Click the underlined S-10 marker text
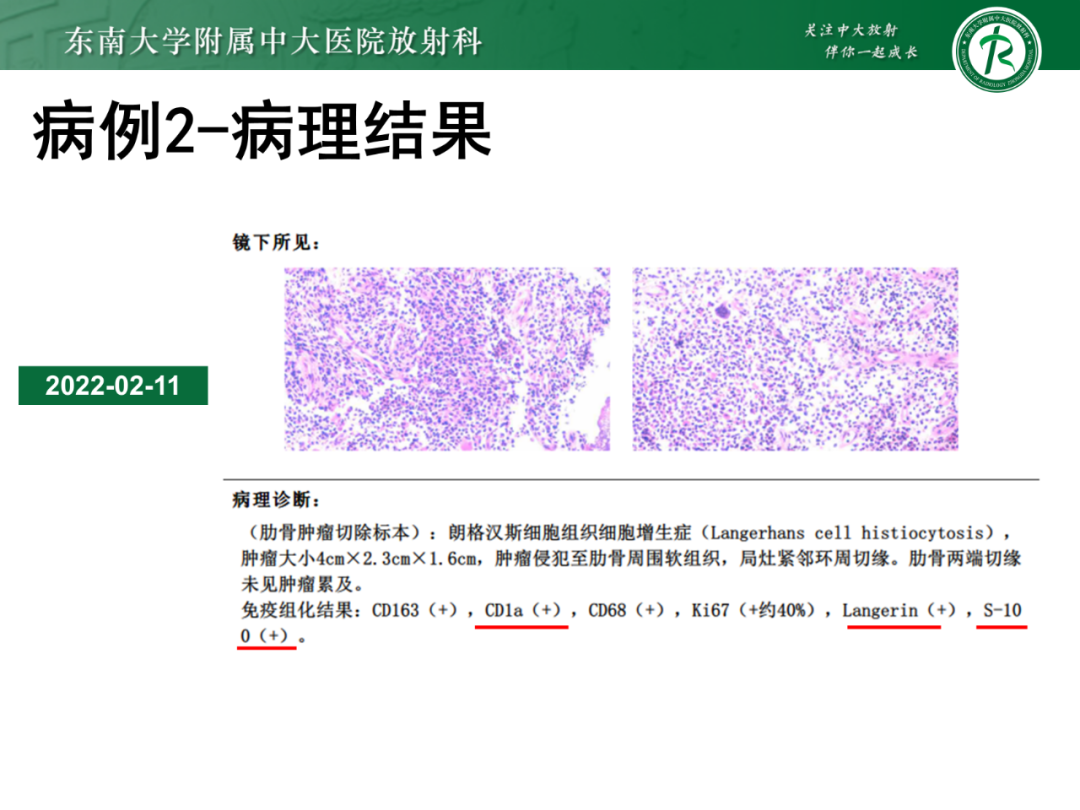The image size is (1080, 810). (1001, 610)
